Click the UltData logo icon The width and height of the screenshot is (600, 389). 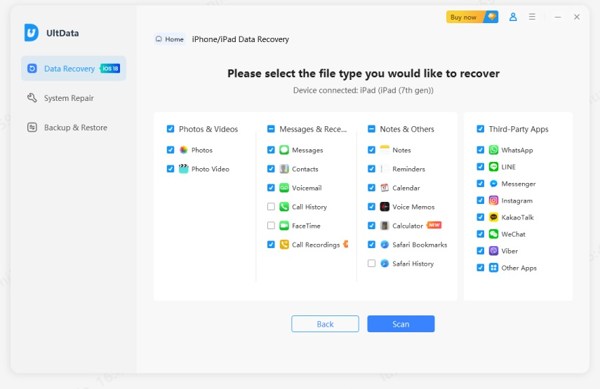pos(31,33)
